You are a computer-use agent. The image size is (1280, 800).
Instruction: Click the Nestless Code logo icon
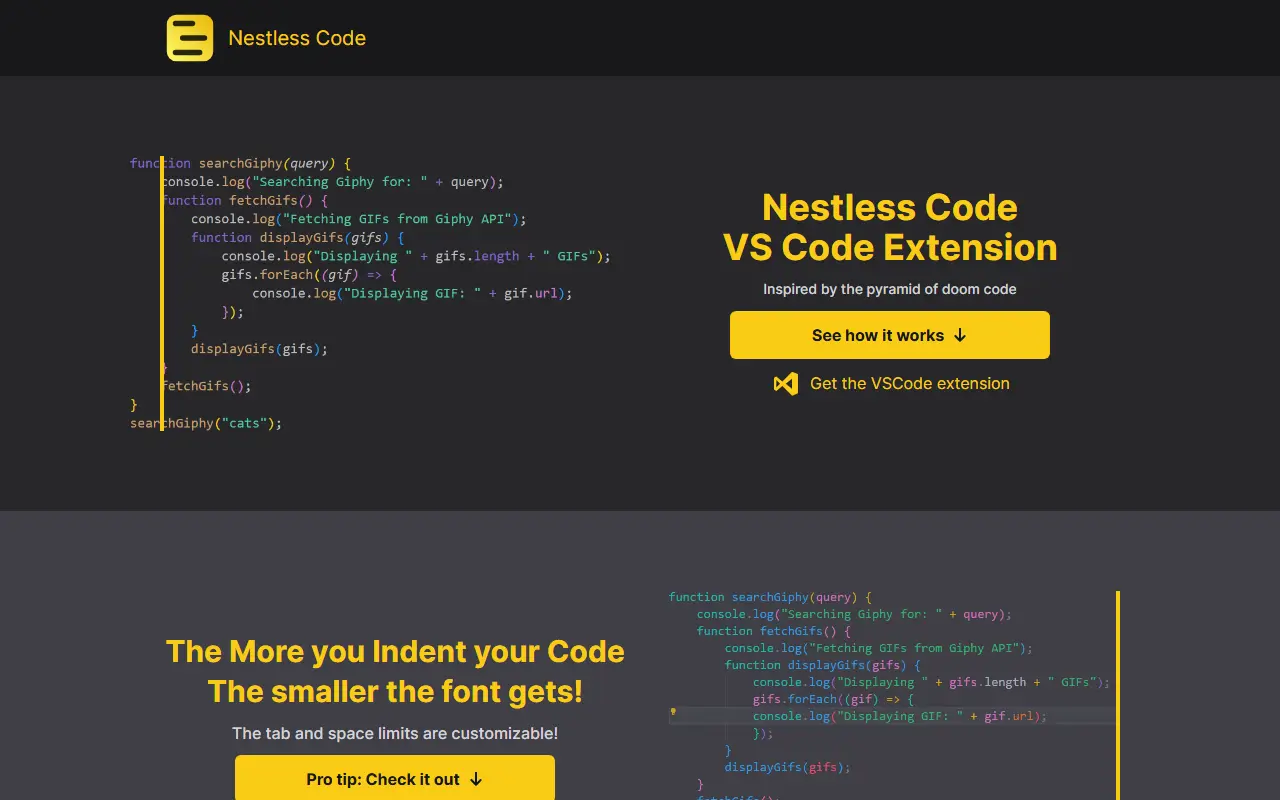click(x=190, y=38)
